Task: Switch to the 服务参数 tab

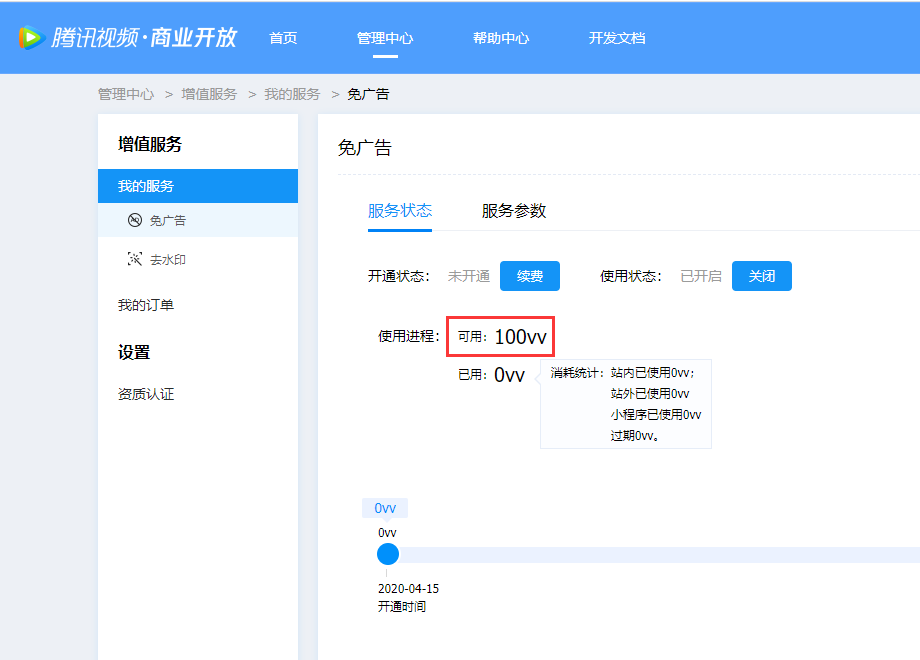Action: click(x=514, y=211)
